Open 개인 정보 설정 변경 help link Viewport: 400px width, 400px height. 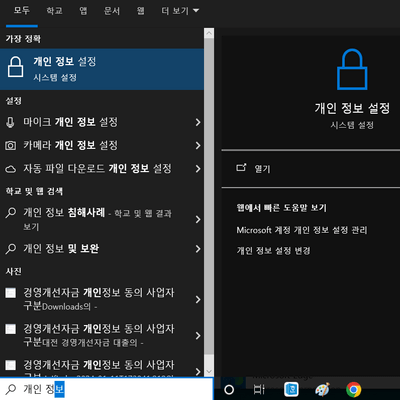coord(273,250)
